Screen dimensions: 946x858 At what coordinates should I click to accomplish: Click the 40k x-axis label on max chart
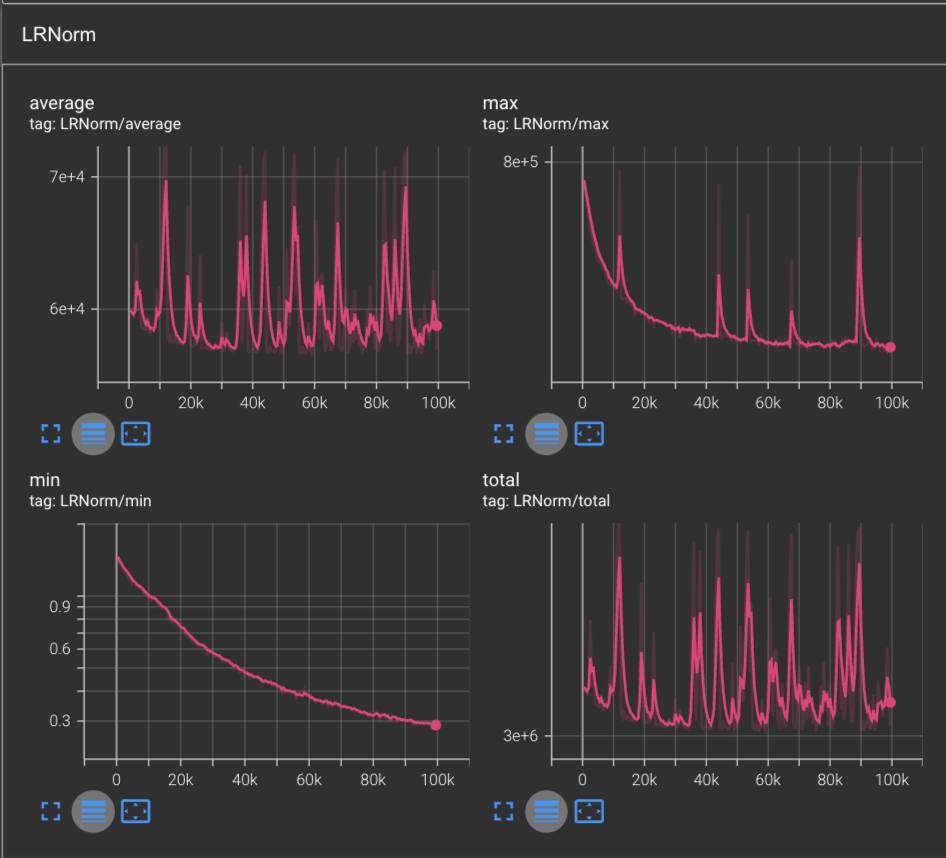706,403
